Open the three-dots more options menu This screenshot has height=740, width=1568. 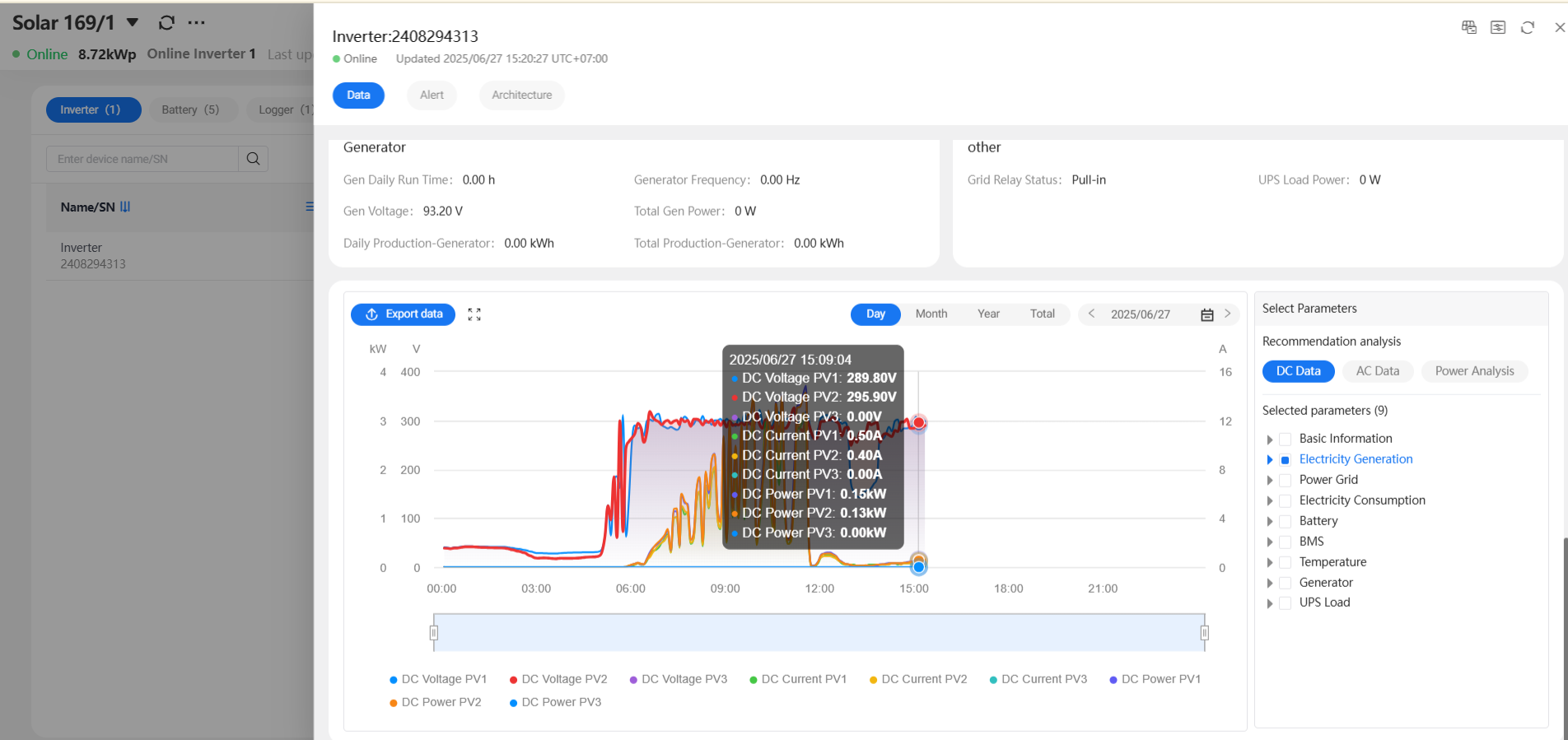196,23
